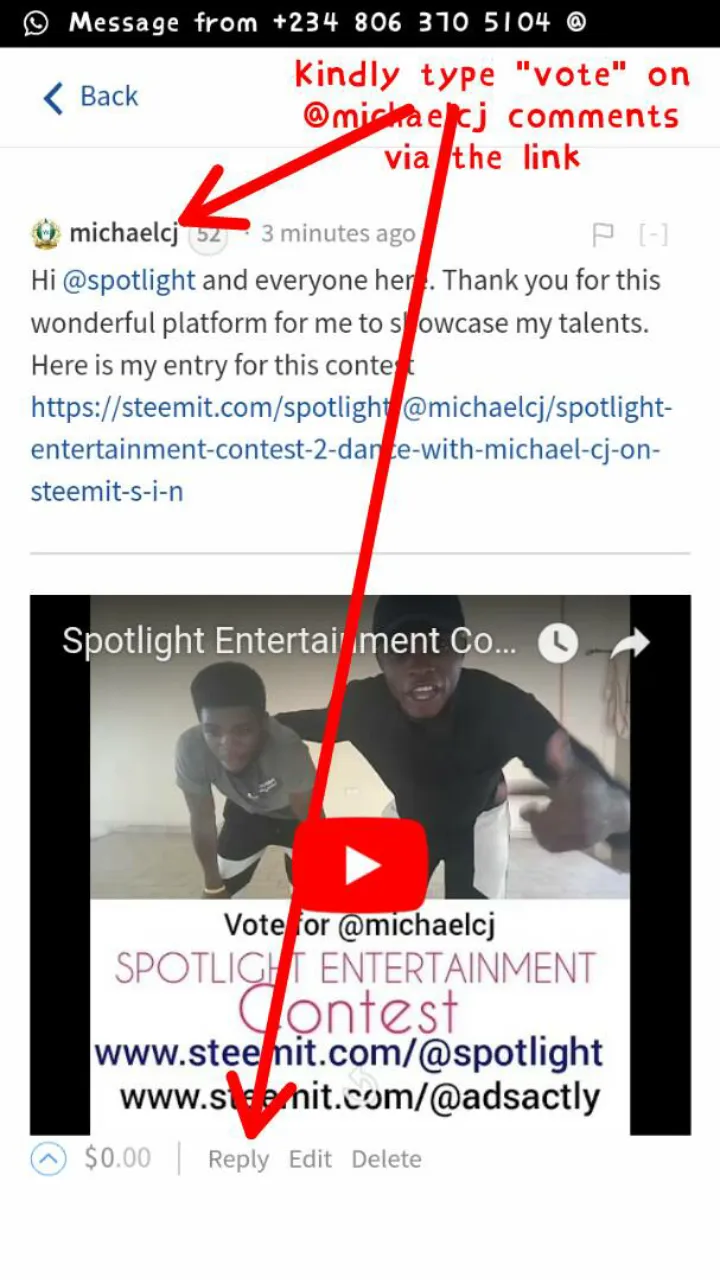
Task: Flag the comment with flag icon
Action: pos(603,235)
